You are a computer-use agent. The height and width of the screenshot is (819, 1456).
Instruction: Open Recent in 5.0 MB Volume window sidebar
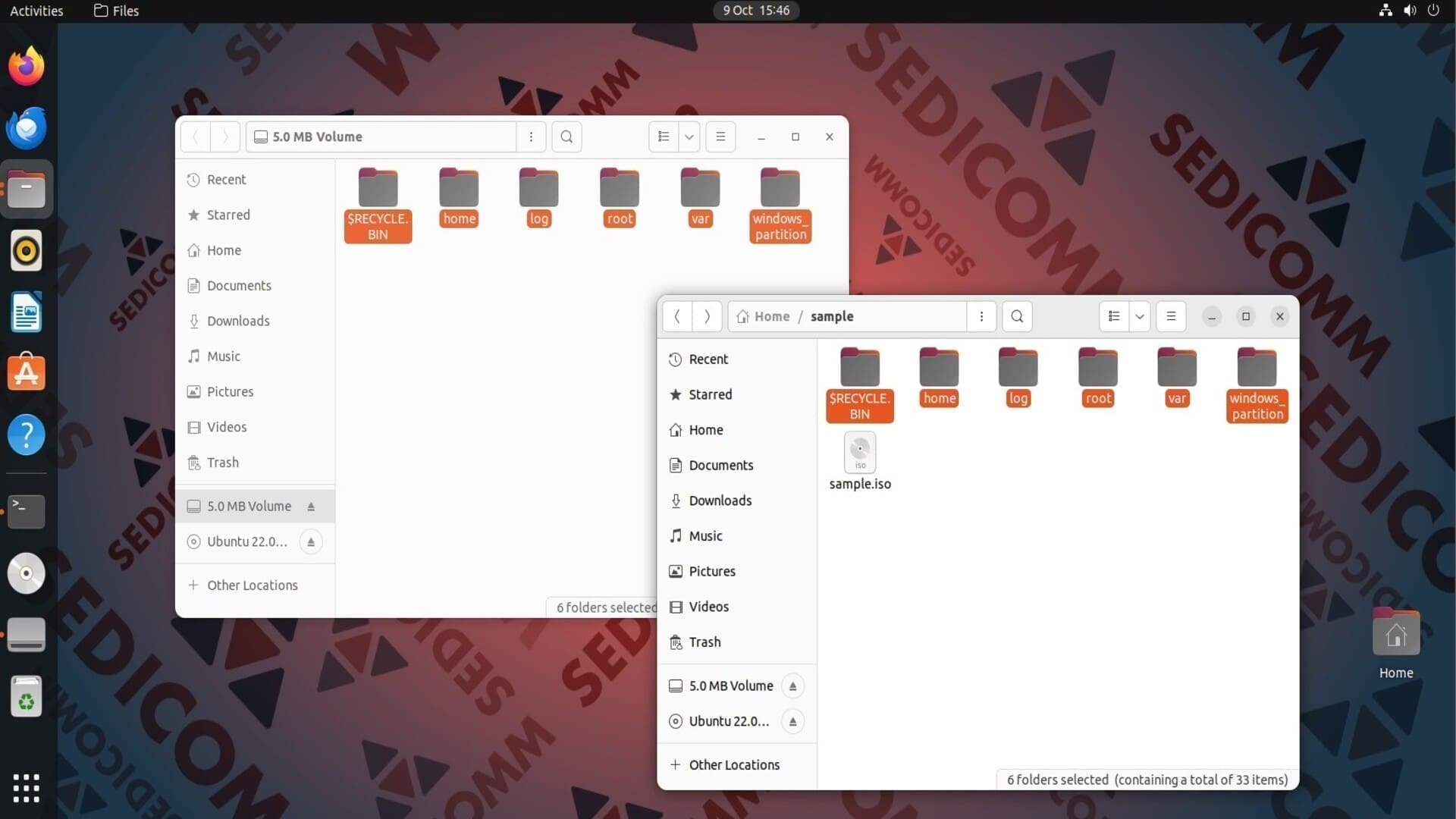(x=256, y=180)
